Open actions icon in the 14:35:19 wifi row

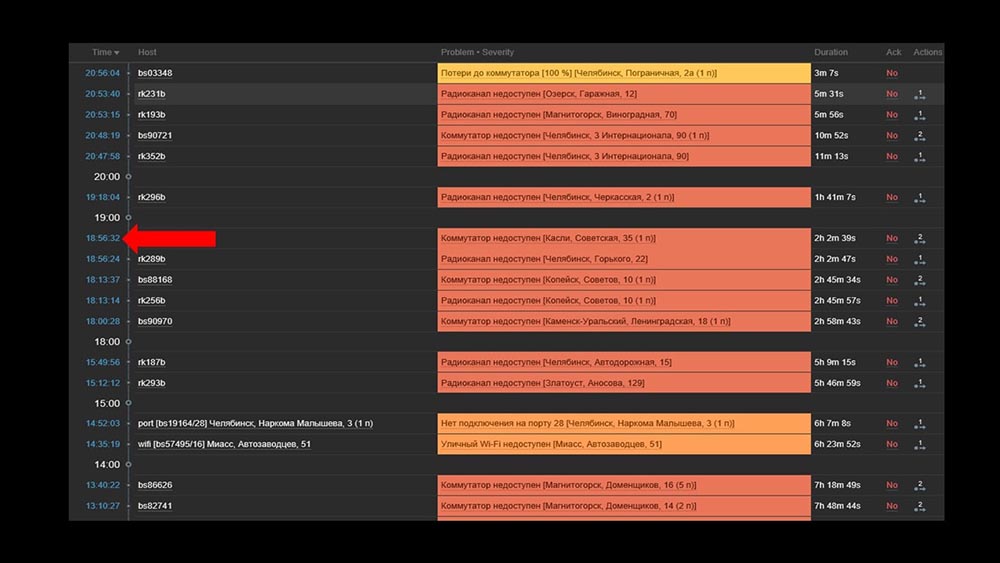(x=919, y=444)
